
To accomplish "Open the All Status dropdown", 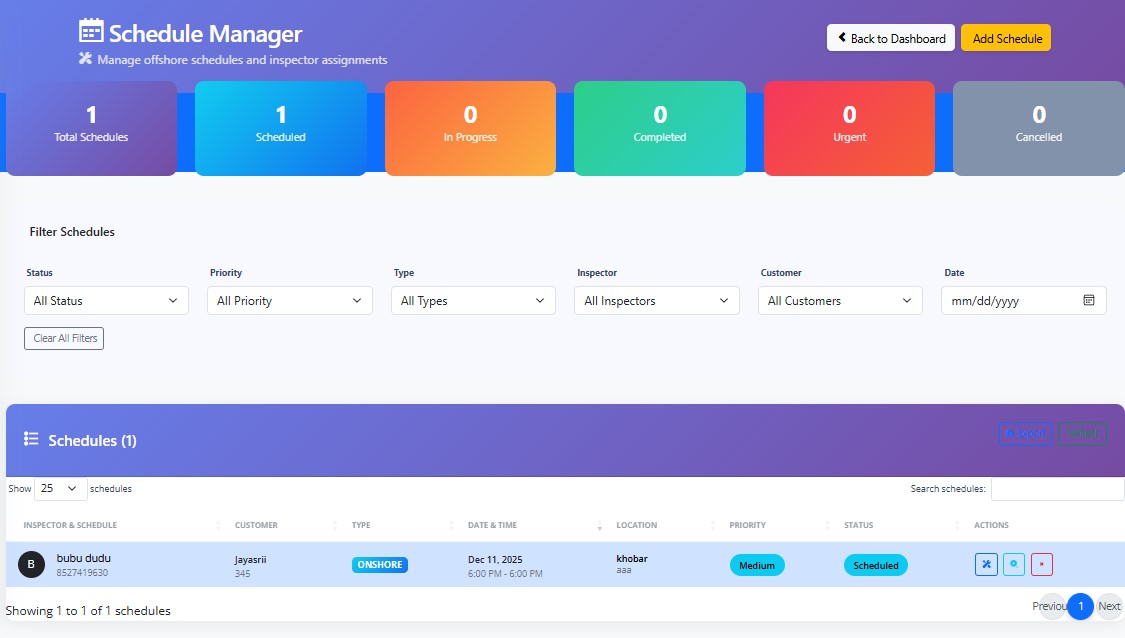I will coord(106,300).
